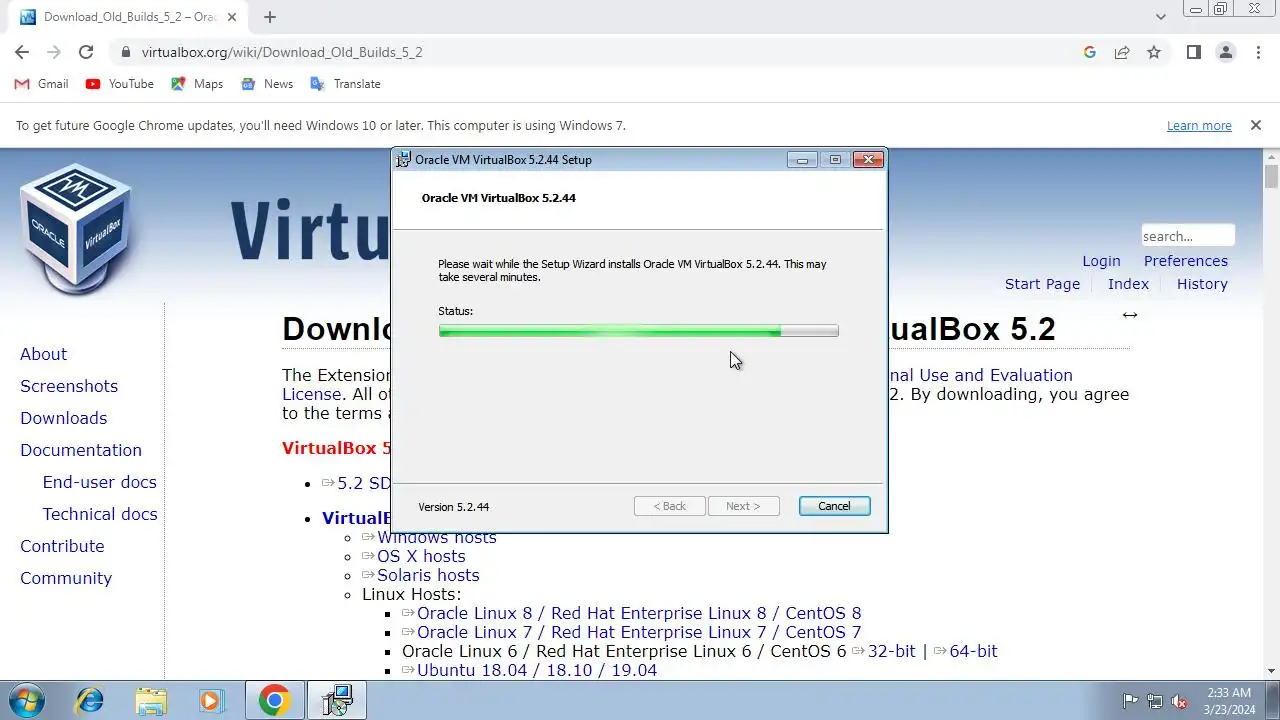This screenshot has height=720, width=1280.
Task: Click the OS X hosts download link
Action: (x=421, y=556)
